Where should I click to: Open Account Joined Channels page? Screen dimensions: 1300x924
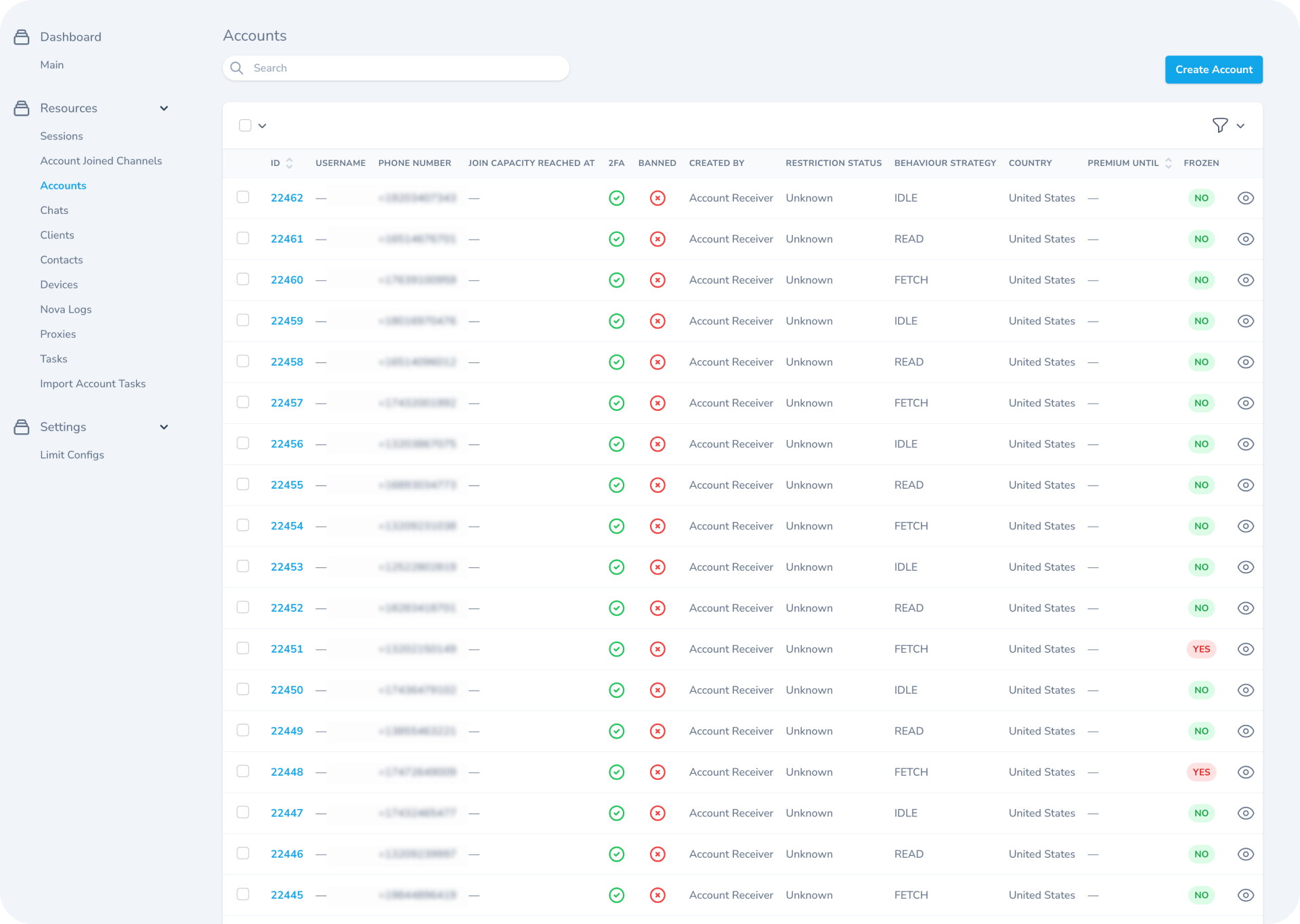click(x=101, y=161)
